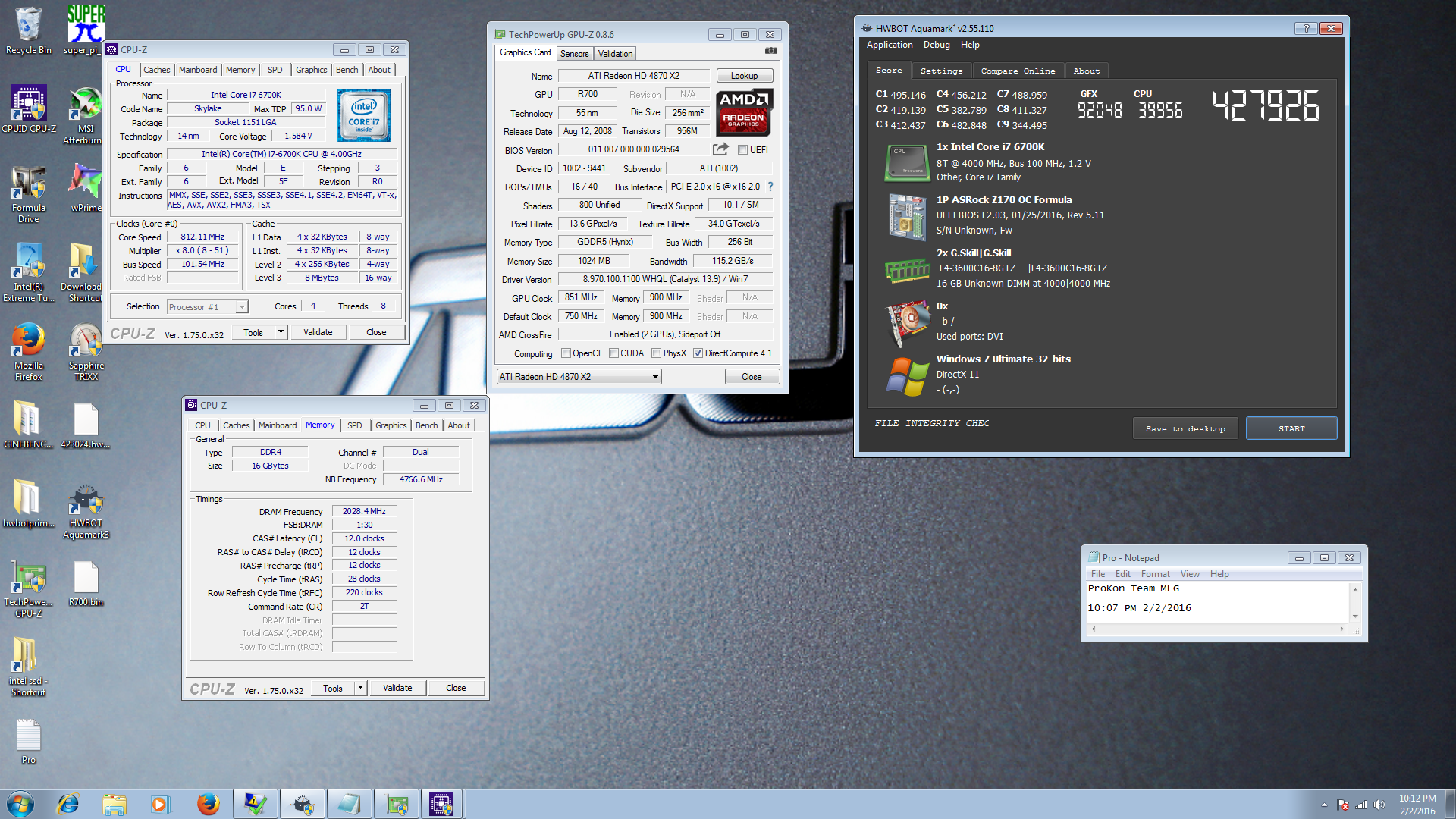Screen dimensions: 1456x819
Task: Open Internet Explorer from taskbar
Action: click(x=68, y=804)
